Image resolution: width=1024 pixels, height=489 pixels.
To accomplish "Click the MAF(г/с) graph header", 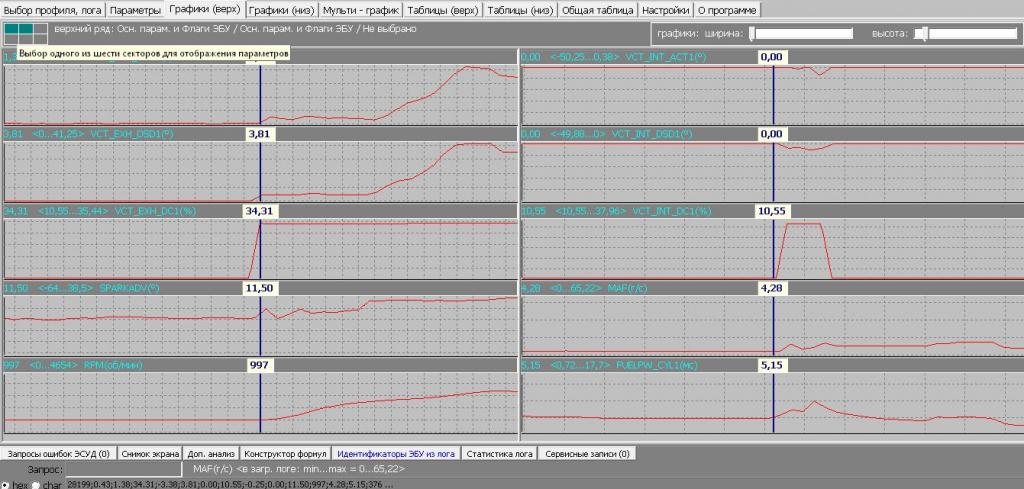I will click(x=773, y=288).
